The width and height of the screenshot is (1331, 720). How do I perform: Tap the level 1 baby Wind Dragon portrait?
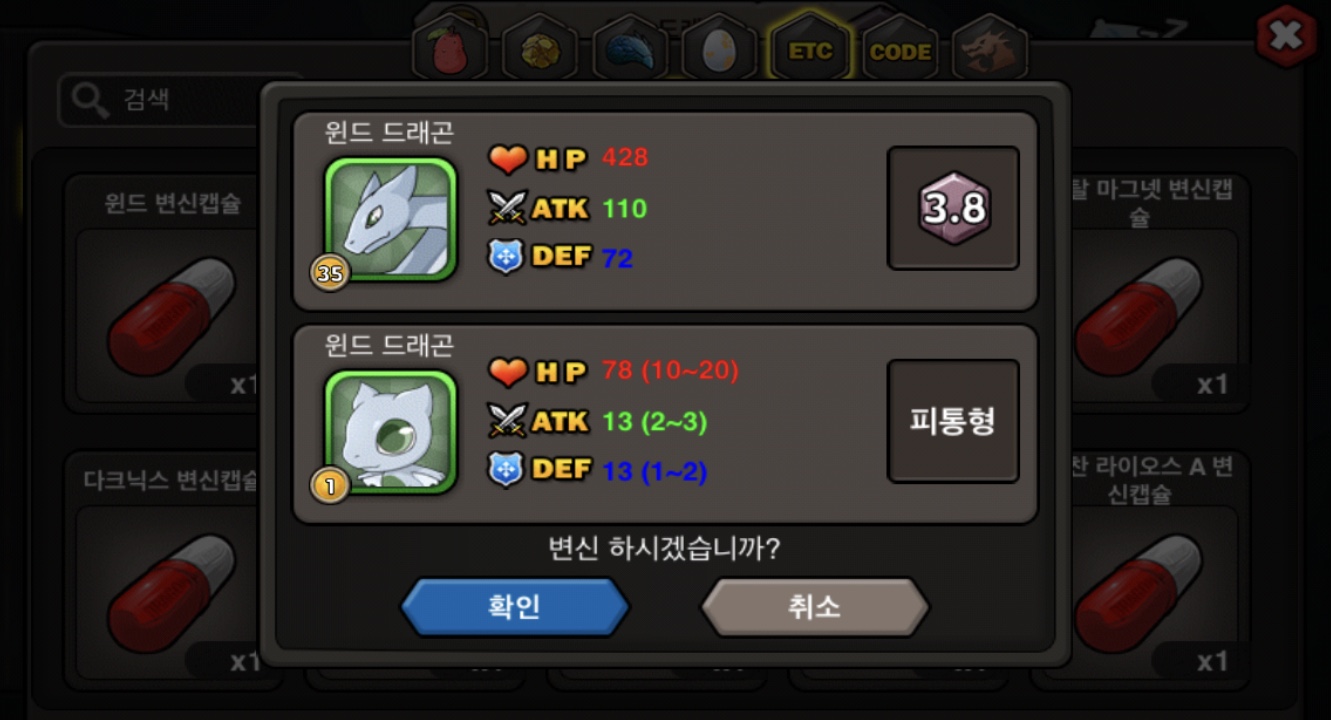(390, 432)
